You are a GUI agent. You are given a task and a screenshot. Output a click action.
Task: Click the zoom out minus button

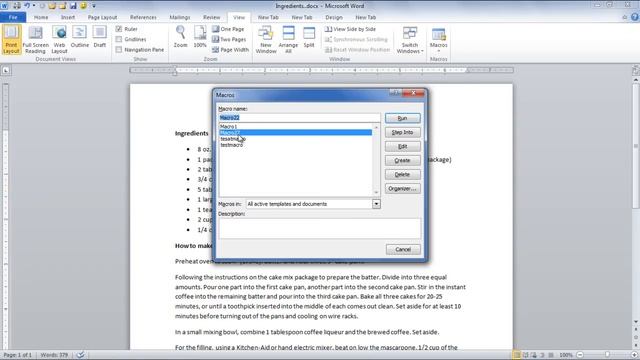pyautogui.click(x=580, y=355)
